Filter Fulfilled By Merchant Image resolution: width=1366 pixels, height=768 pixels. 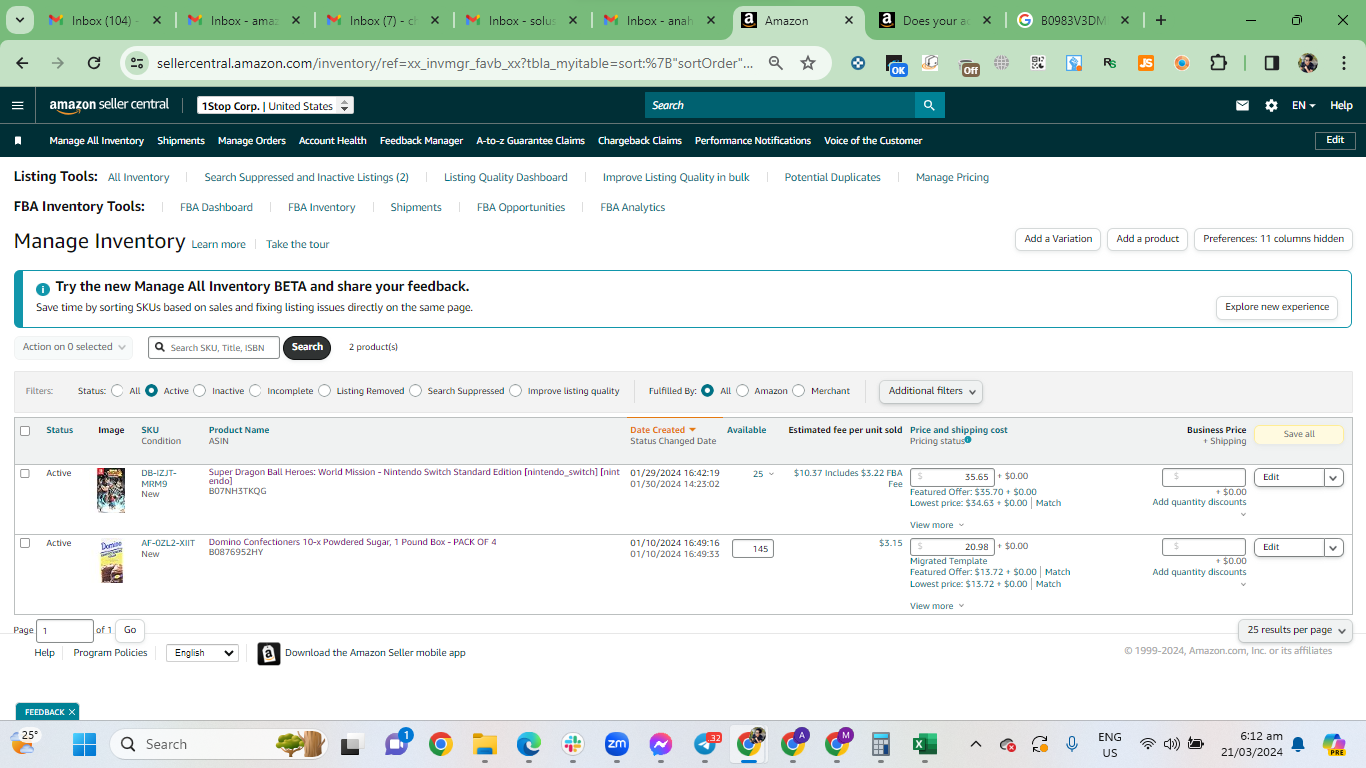(x=798, y=391)
